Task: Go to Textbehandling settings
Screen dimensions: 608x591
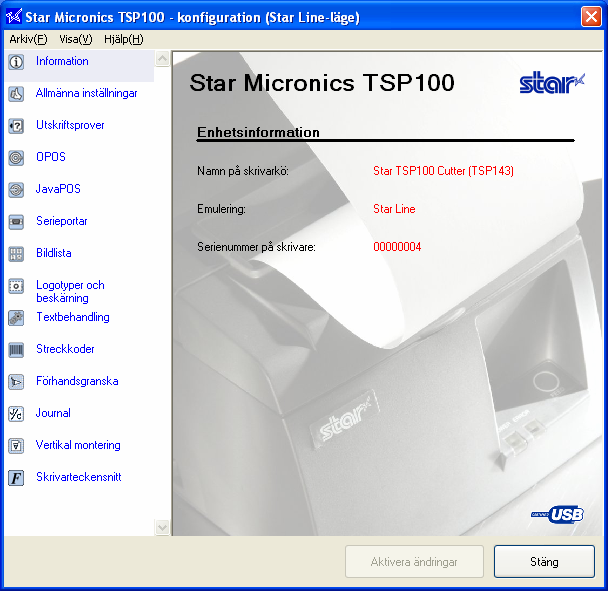Action: [73, 317]
